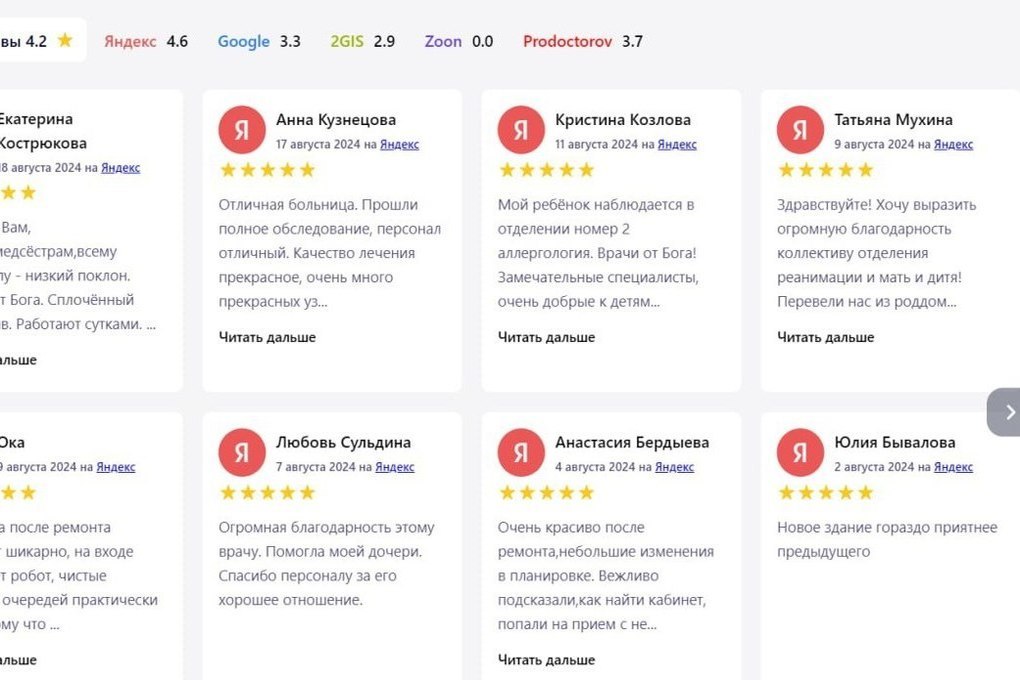The height and width of the screenshot is (680, 1020).
Task: Open Яндекс link in Анна Кузнецова's review
Action: [399, 144]
